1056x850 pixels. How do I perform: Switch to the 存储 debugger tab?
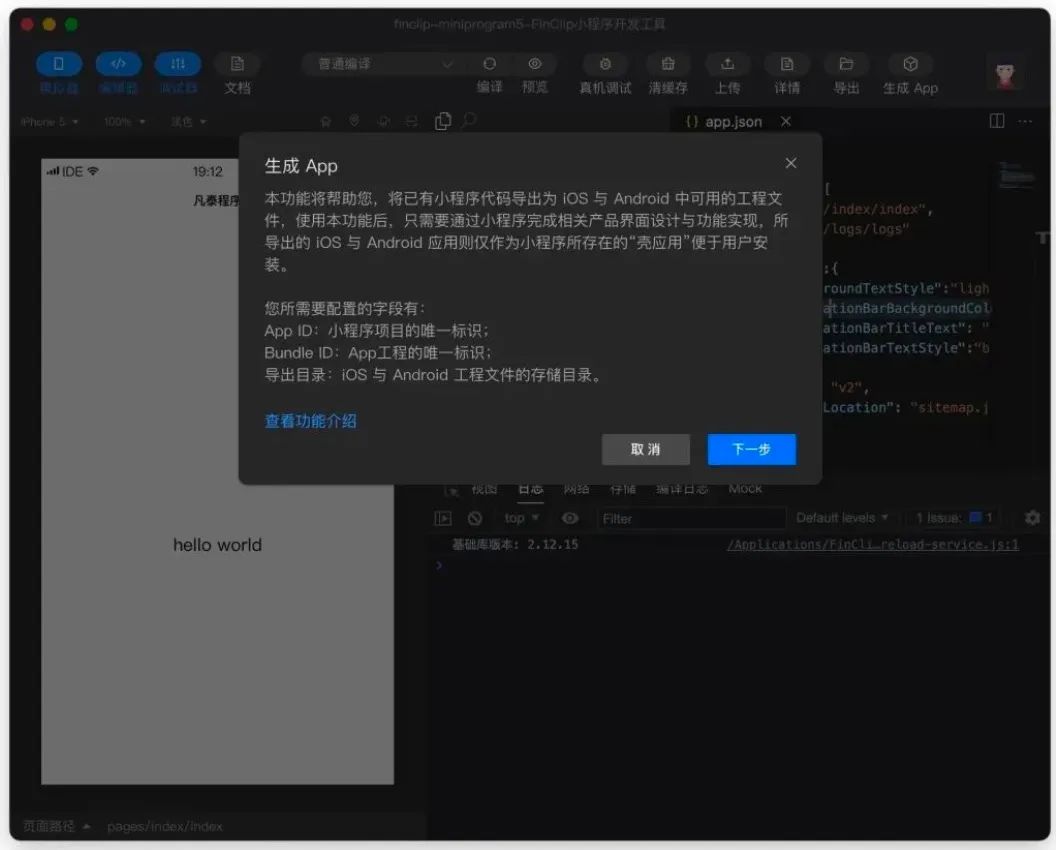(623, 489)
